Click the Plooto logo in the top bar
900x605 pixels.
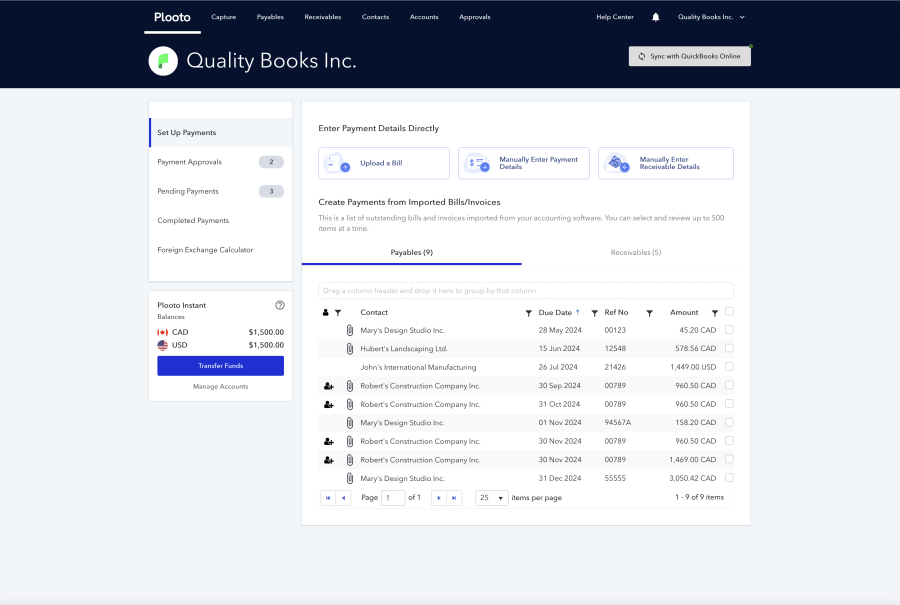172,17
